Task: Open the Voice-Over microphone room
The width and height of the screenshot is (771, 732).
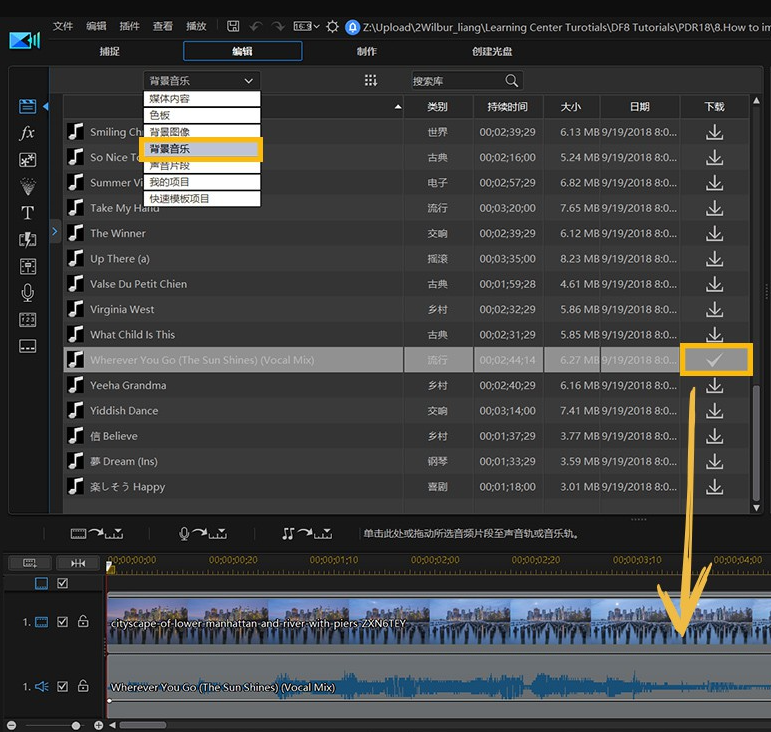Action: (28, 293)
